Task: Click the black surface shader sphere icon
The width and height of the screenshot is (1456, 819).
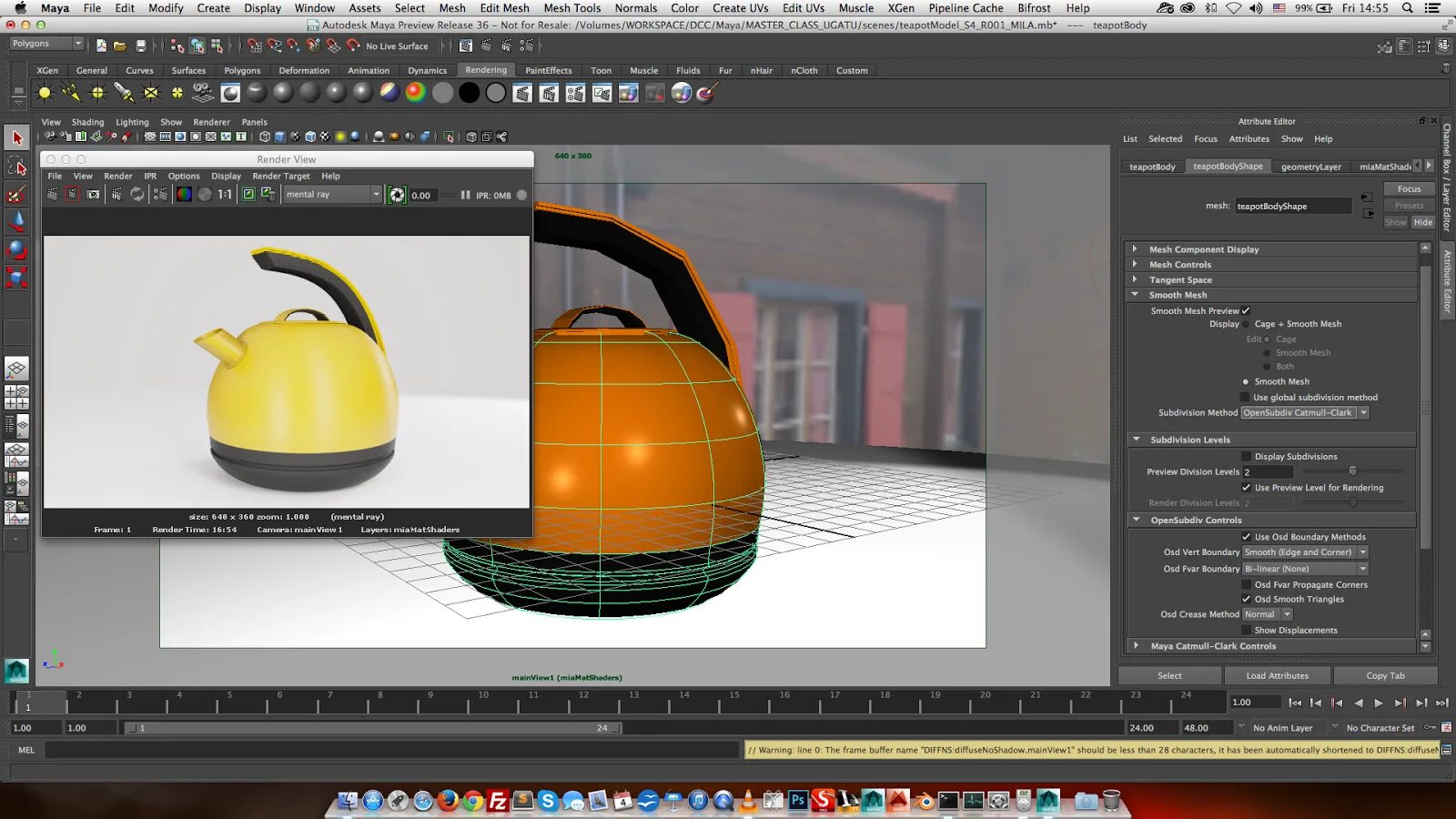Action: pos(470,93)
